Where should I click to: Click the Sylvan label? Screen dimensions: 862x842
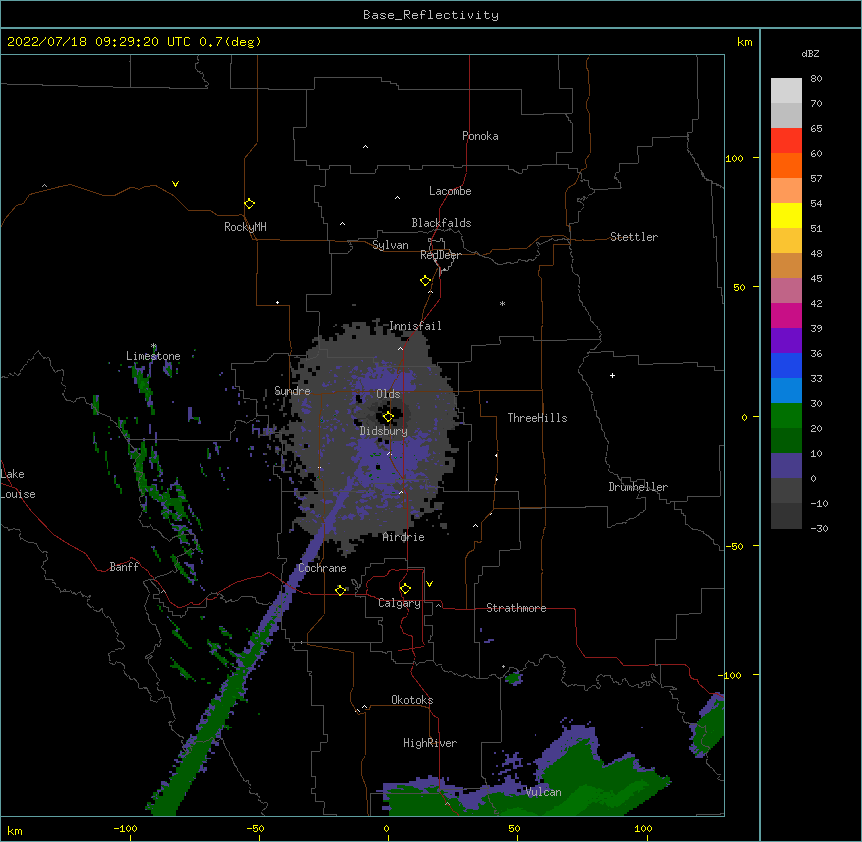[x=390, y=245]
